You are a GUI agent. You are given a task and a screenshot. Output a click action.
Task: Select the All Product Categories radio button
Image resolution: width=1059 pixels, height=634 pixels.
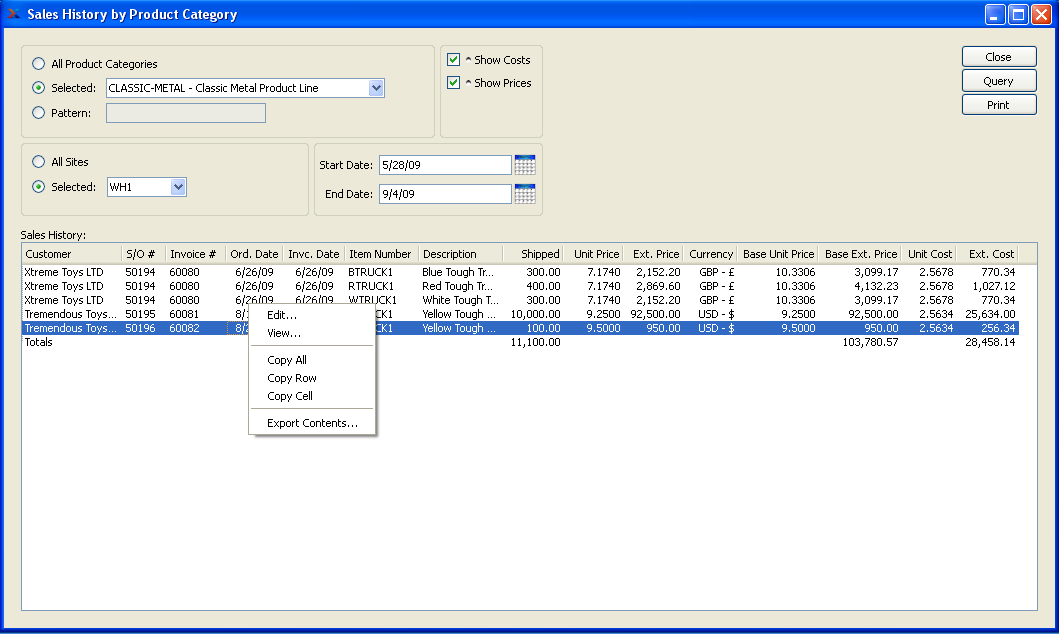point(39,64)
